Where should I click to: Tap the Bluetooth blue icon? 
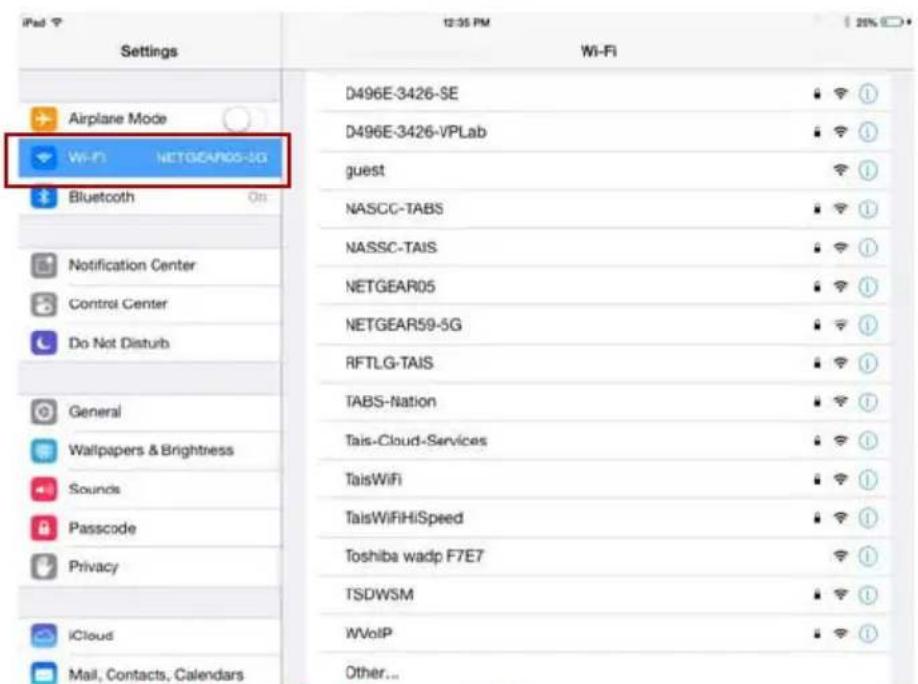pyautogui.click(x=44, y=197)
